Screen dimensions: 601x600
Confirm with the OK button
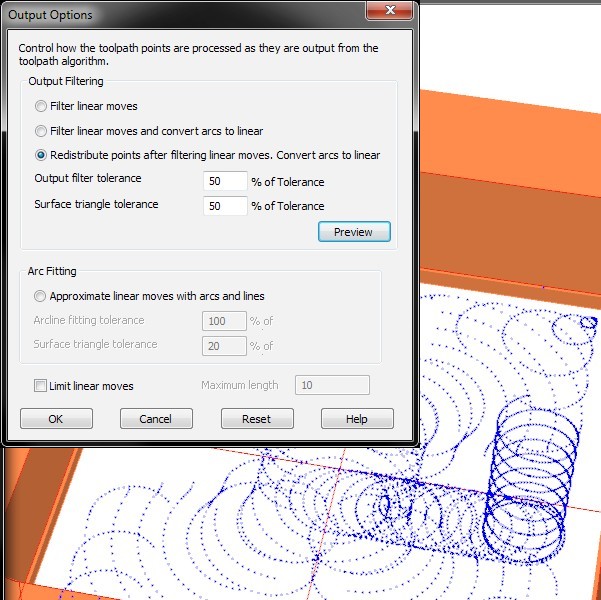pyautogui.click(x=56, y=419)
